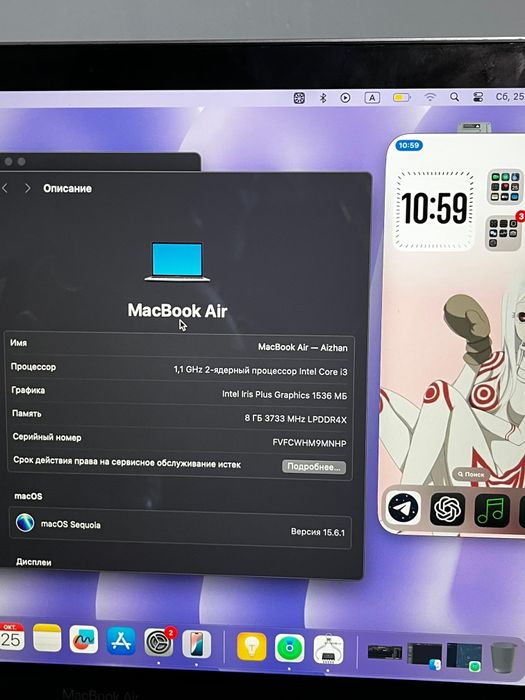Screen dimensions: 525x700
Task: Restore the first minimized window in the Dock
Action: click(385, 652)
